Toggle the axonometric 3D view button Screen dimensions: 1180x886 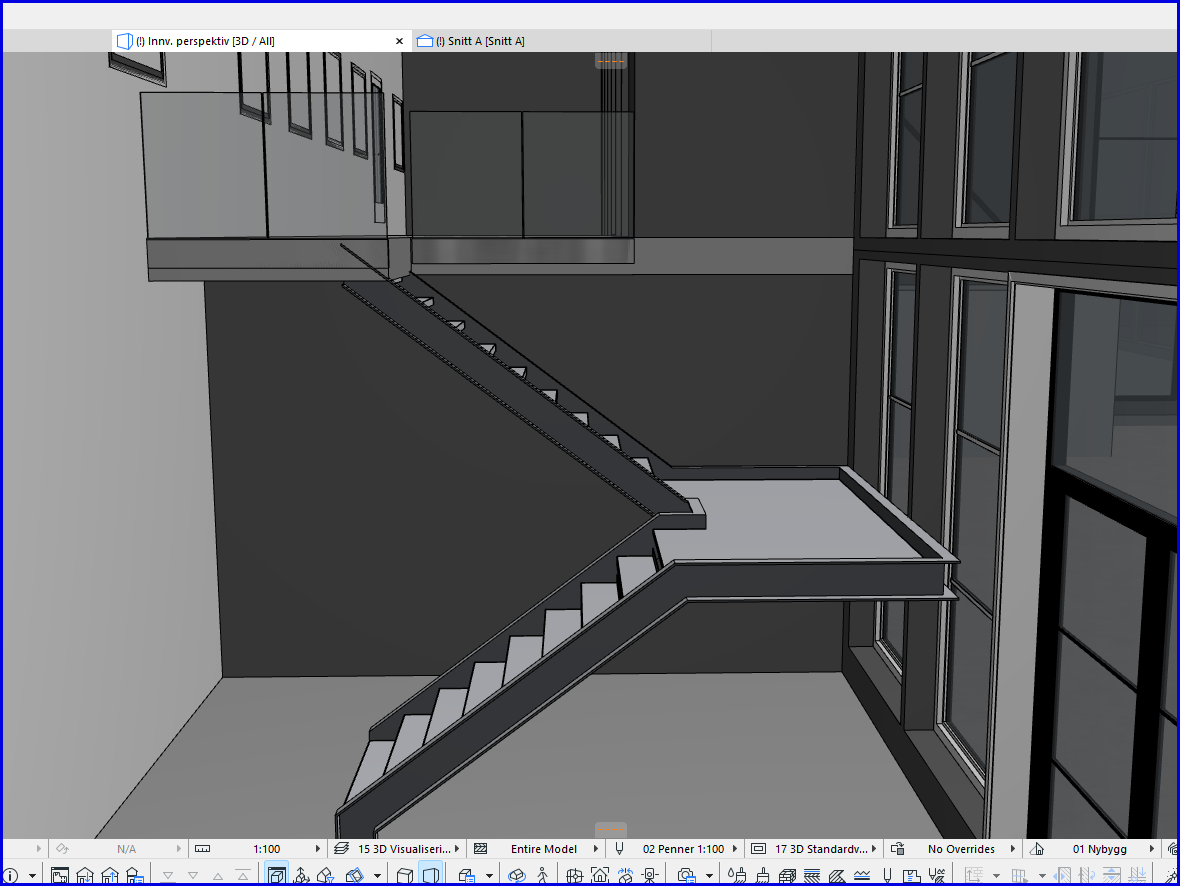[405, 876]
